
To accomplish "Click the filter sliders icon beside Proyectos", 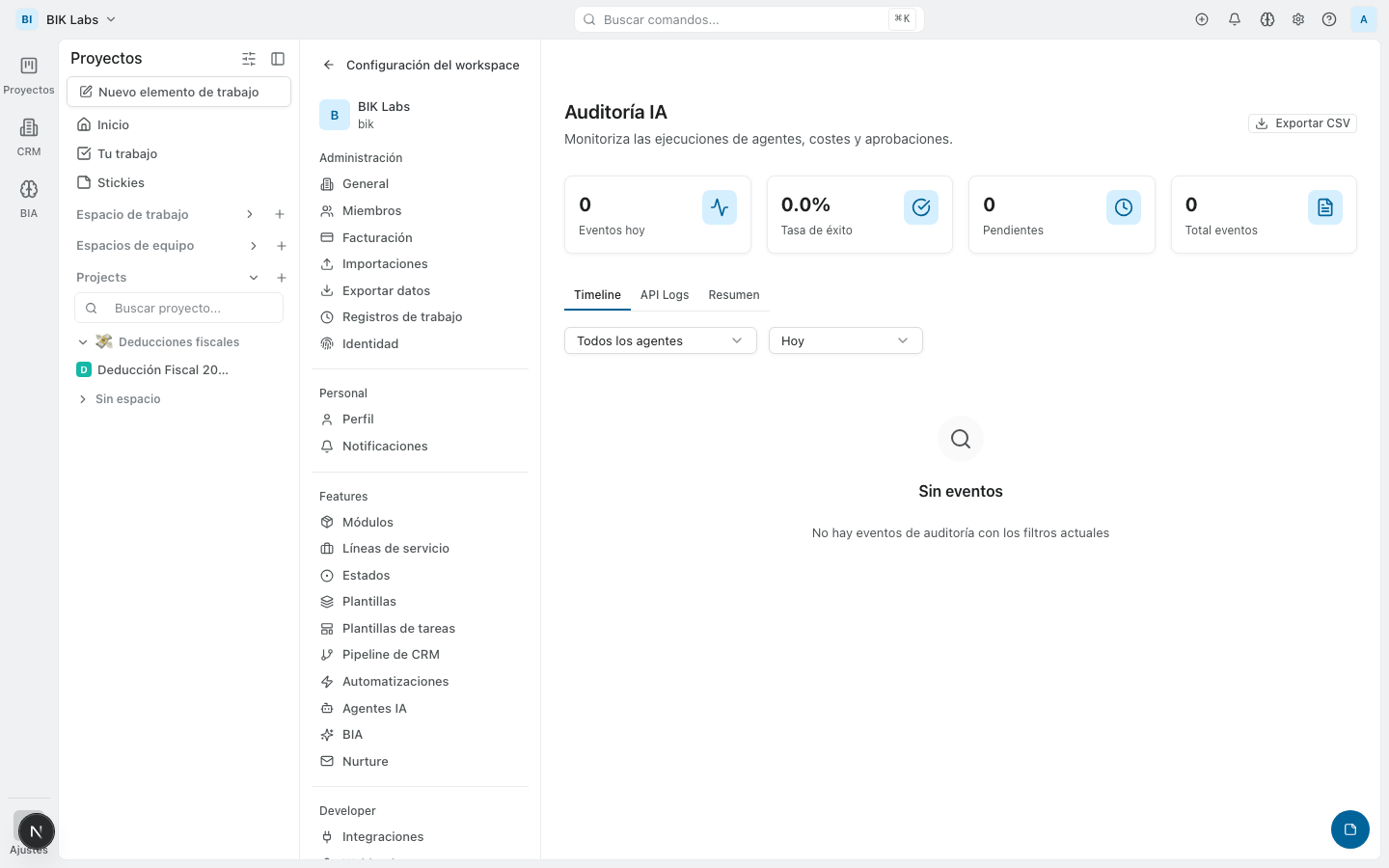I will click(249, 59).
